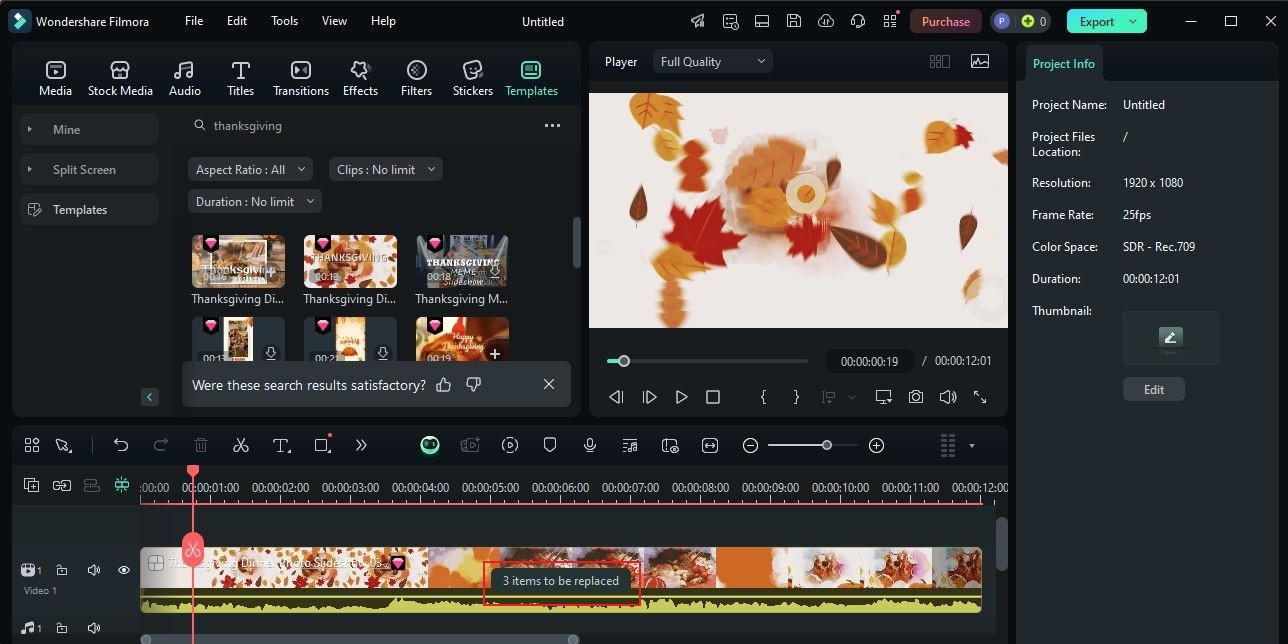Dismiss the search feedback prompt

549,385
